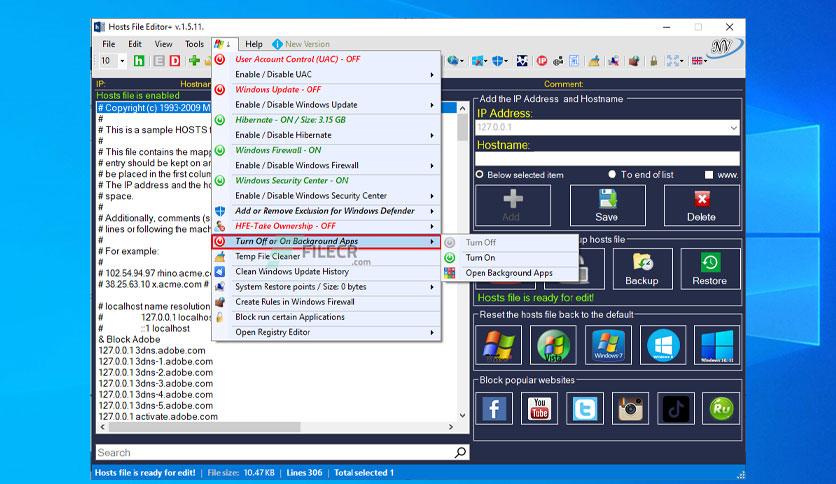The height and width of the screenshot is (484, 836).
Task: Select 'Below selected item' radio button
Action: pos(479,174)
